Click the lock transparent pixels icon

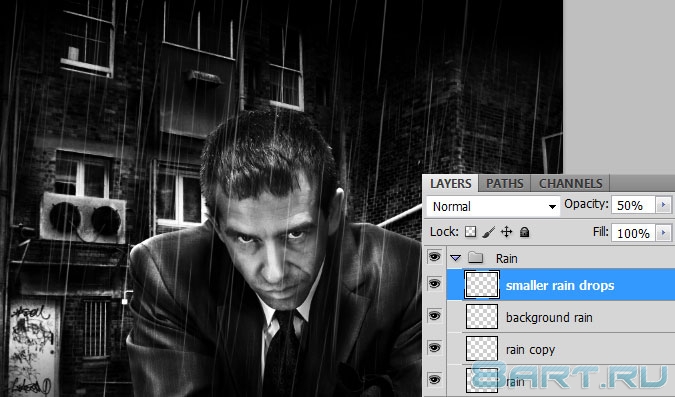coord(471,232)
